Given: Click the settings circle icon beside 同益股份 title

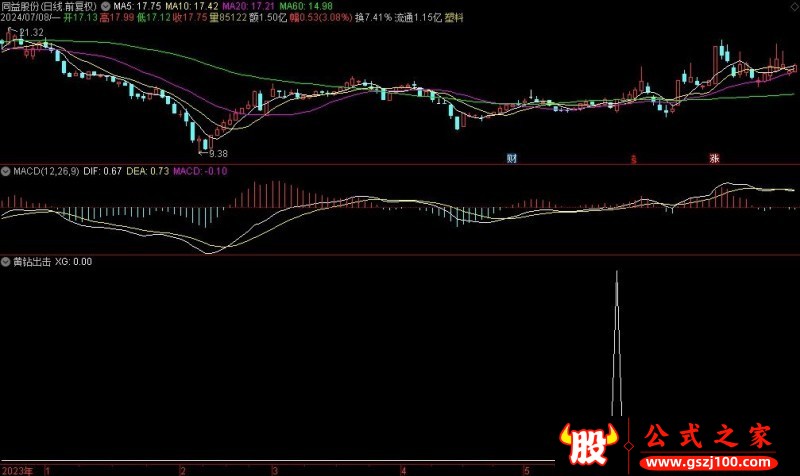Looking at the screenshot, I should (107, 6).
